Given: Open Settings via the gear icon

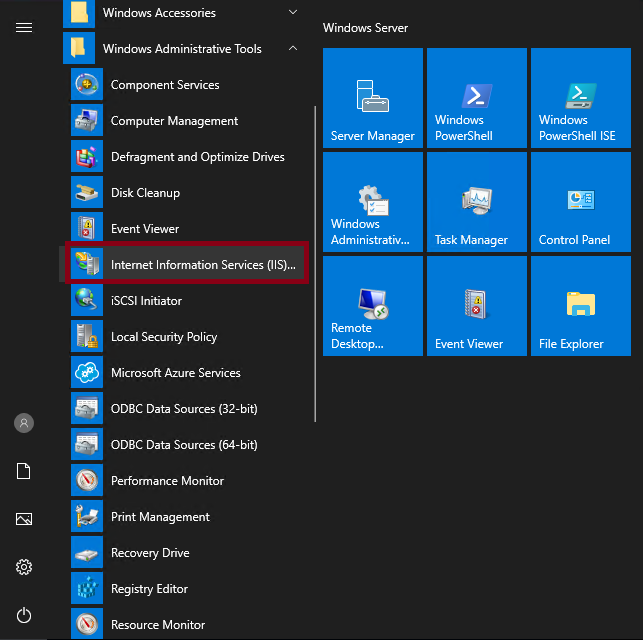Looking at the screenshot, I should [24, 567].
